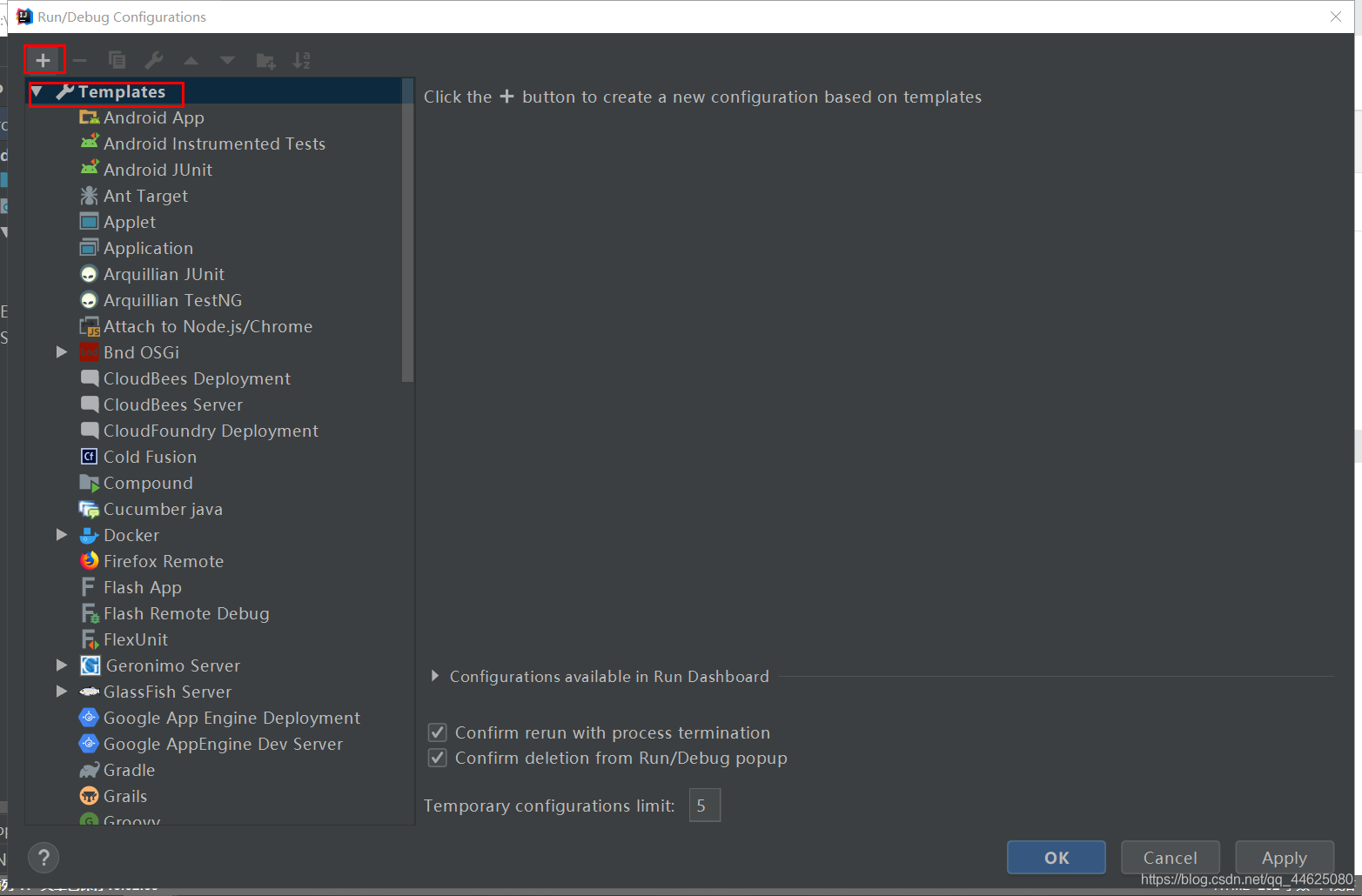Click the Docker whale icon

point(89,535)
